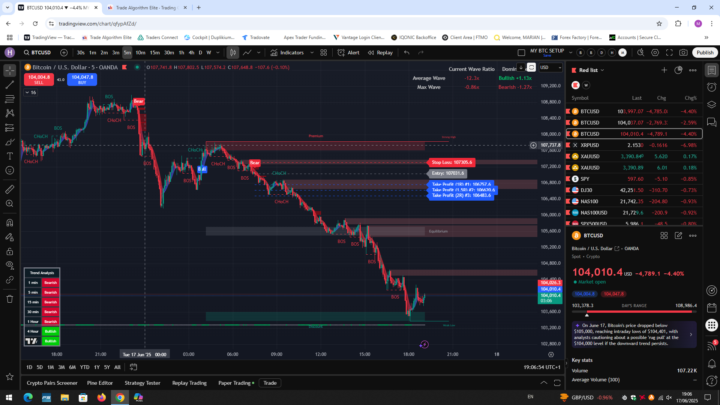This screenshot has height=405, width=720.
Task: Expand chart style dropdown arrow beside line icon
Action: point(259,53)
